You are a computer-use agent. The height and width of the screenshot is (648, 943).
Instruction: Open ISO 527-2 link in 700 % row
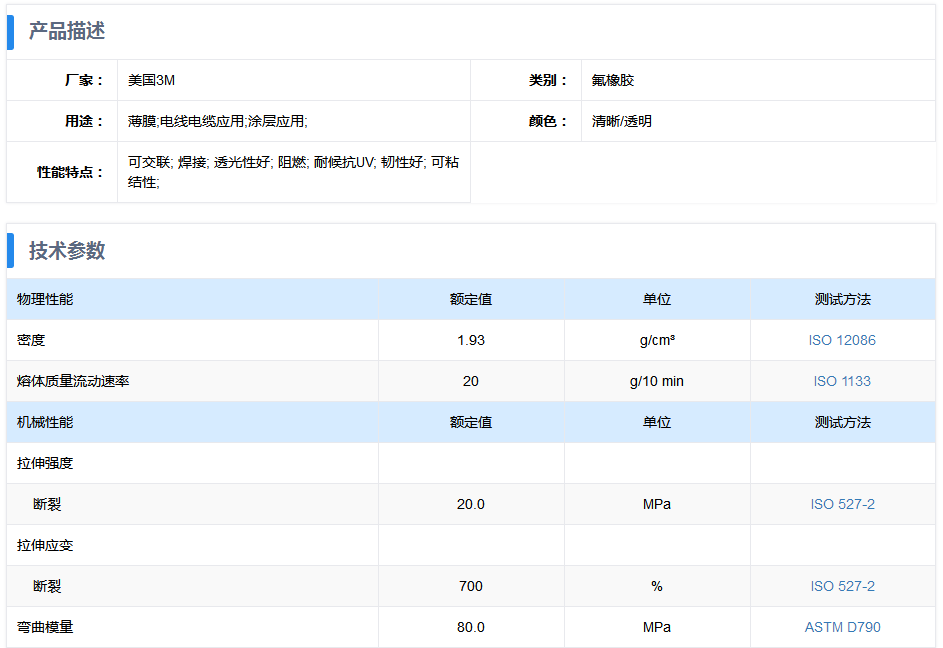coord(842,586)
